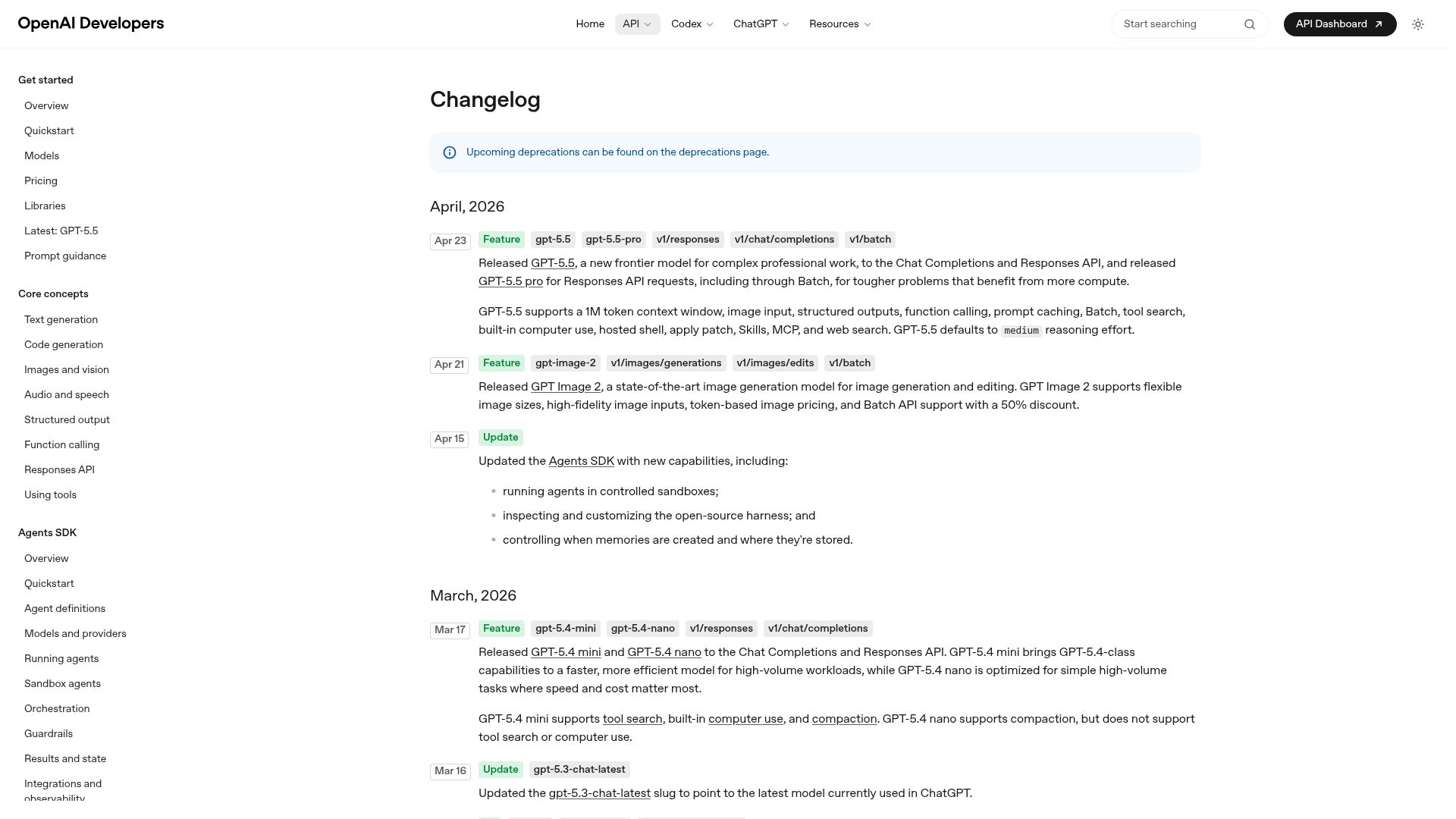Open Guardrails sidebar item
This screenshot has height=819, width=1456.
pyautogui.click(x=49, y=734)
